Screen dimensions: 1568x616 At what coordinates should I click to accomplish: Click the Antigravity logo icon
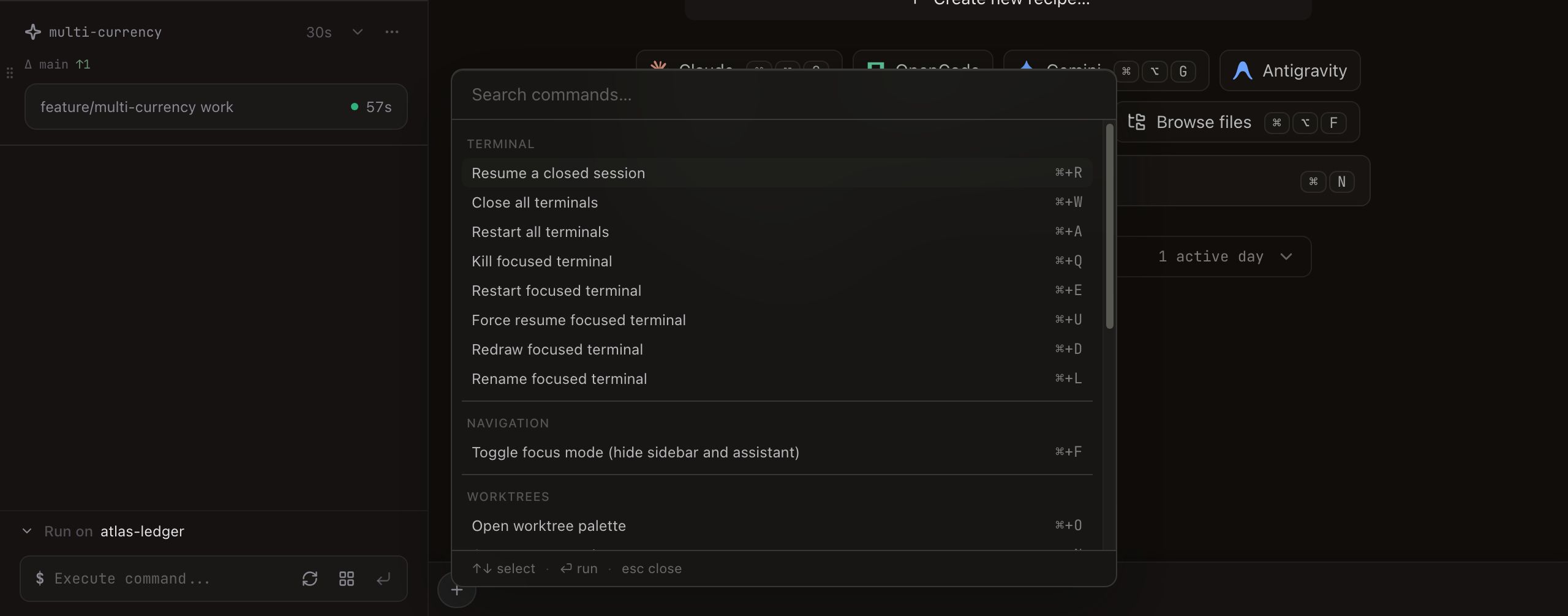1242,70
